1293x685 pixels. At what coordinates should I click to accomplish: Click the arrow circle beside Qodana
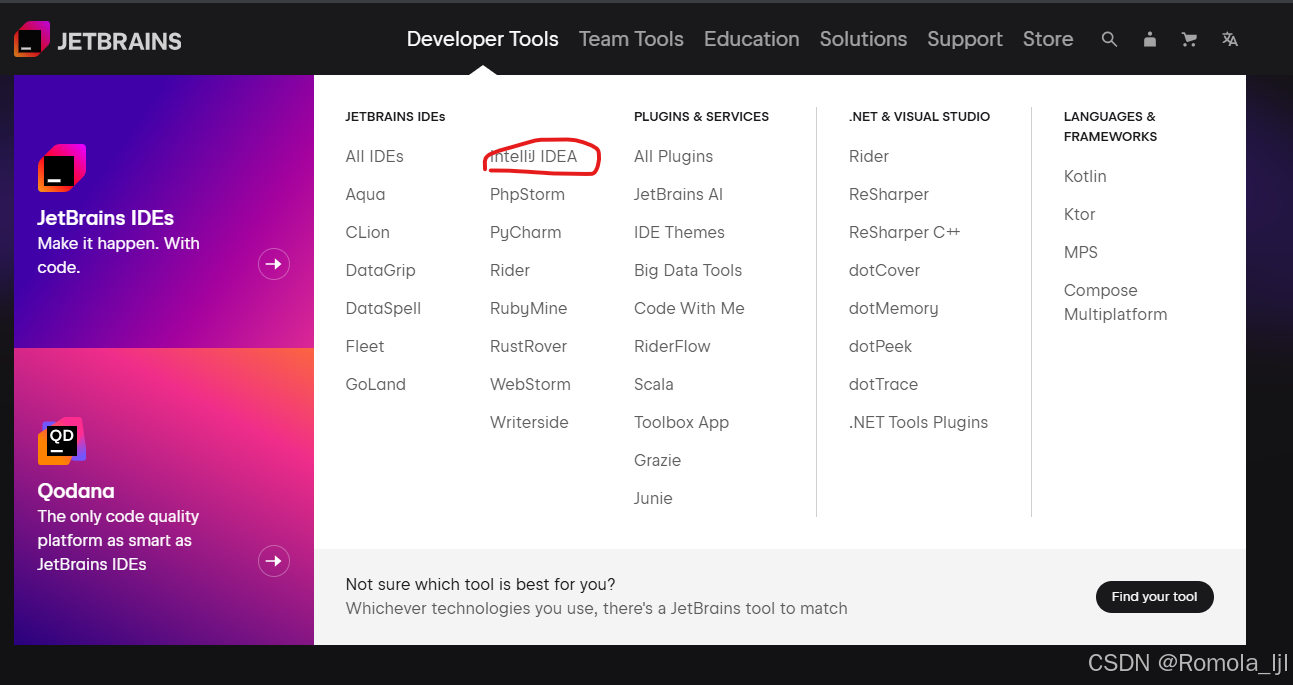click(x=274, y=561)
